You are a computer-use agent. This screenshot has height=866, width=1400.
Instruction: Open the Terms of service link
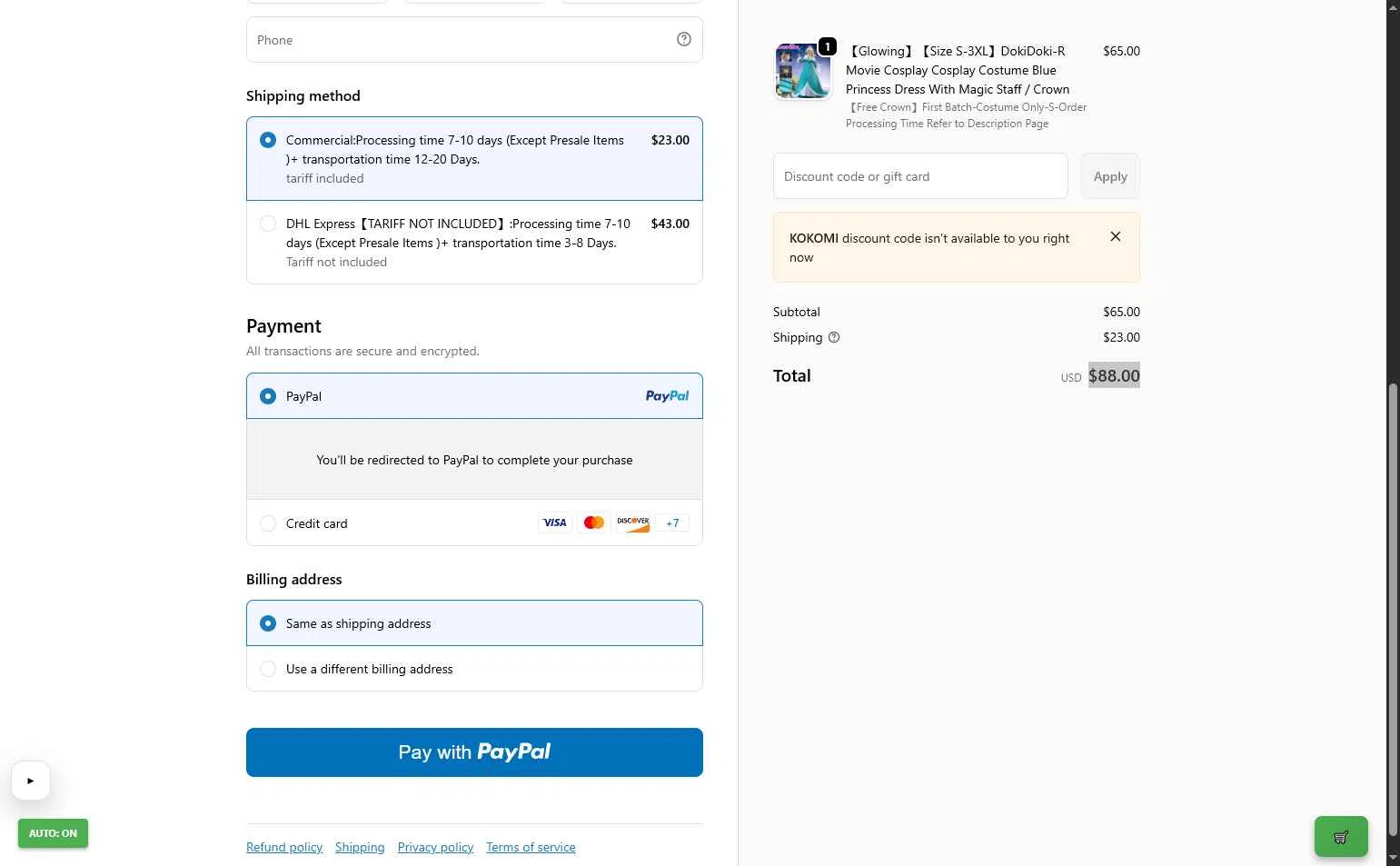coord(531,847)
